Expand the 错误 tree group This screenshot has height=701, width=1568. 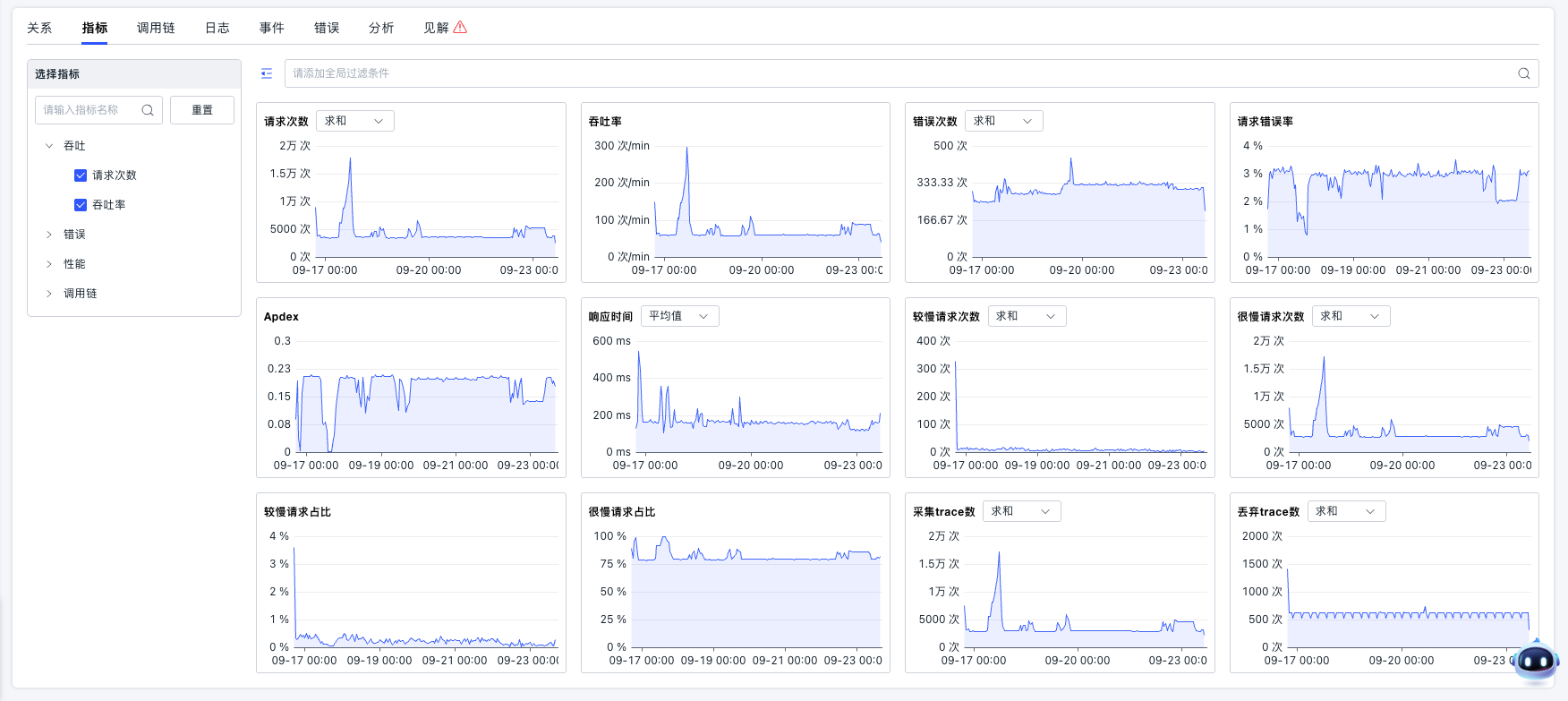click(x=49, y=235)
